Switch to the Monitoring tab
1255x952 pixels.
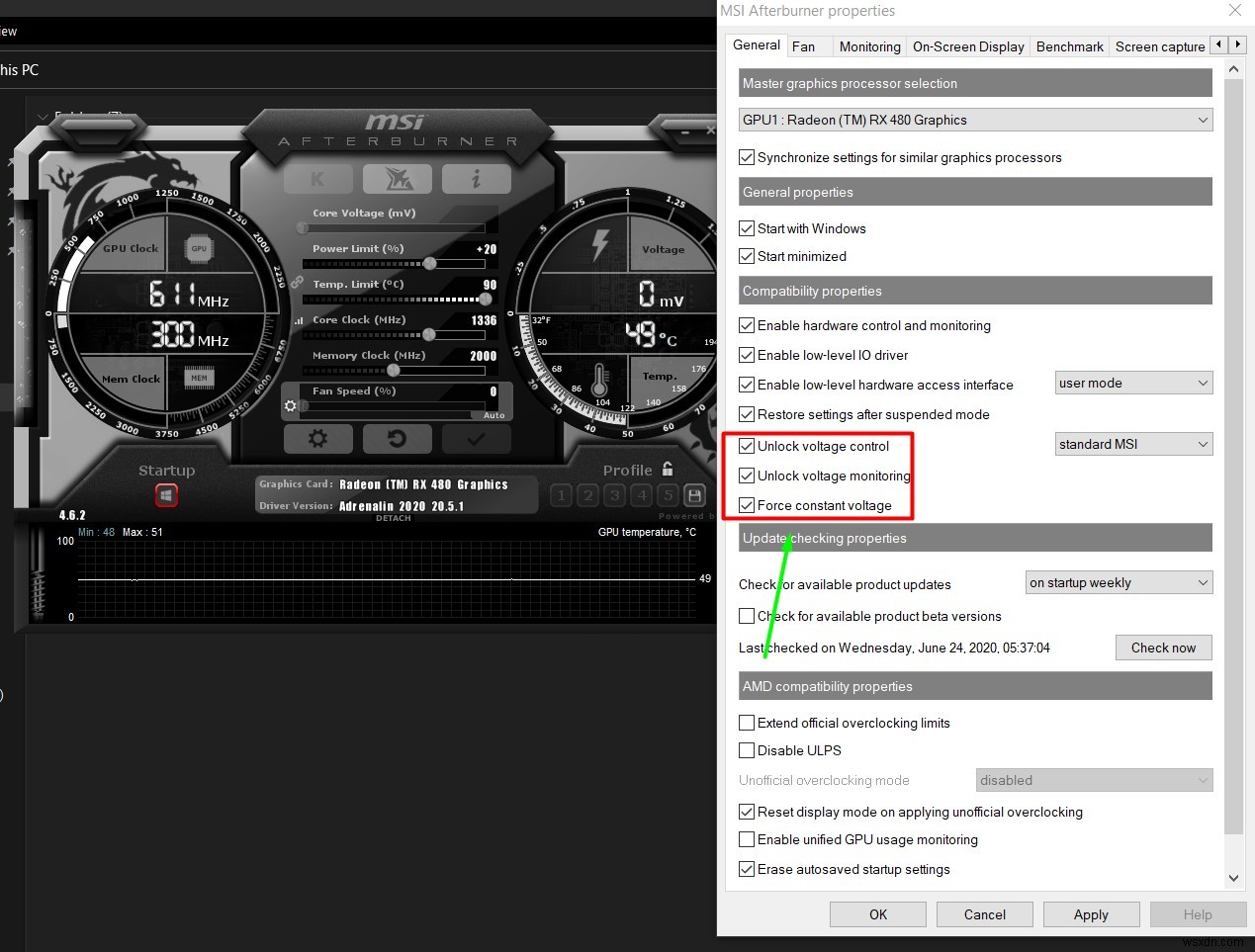(869, 46)
